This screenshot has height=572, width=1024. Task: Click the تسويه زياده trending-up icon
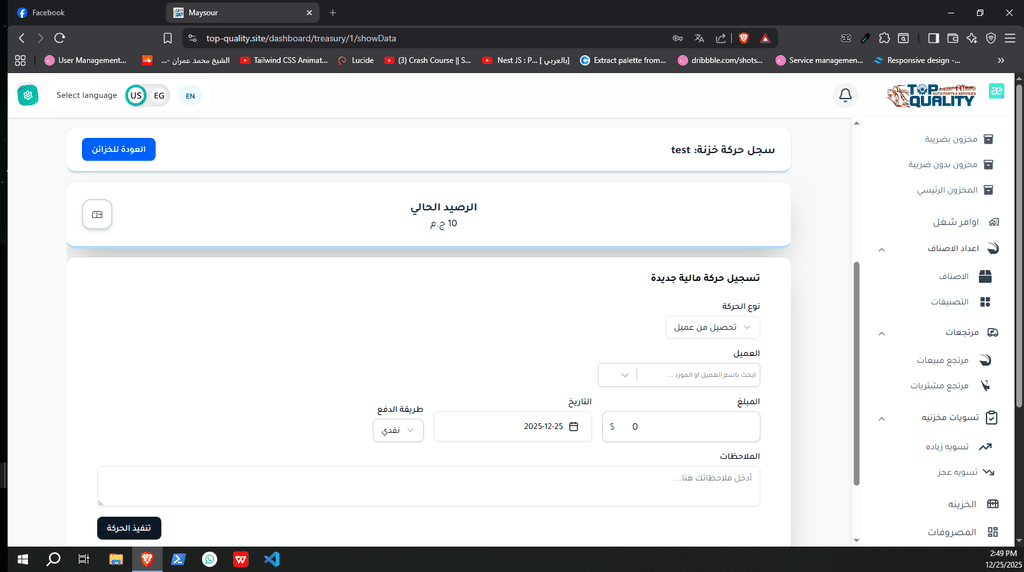[x=985, y=447]
